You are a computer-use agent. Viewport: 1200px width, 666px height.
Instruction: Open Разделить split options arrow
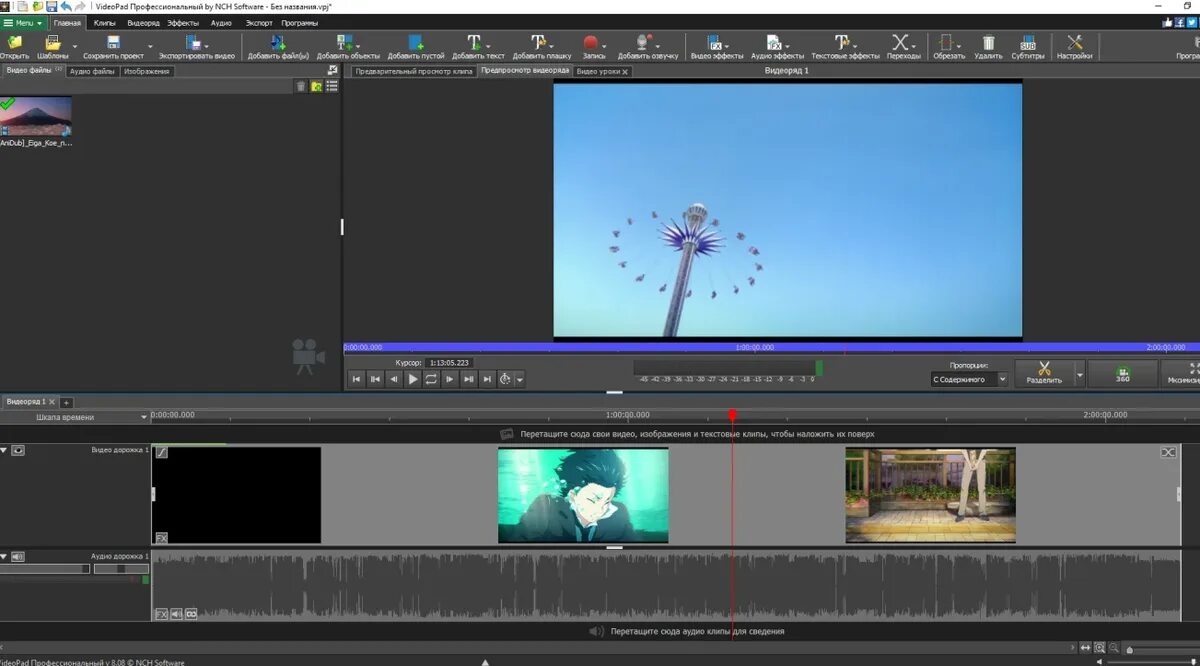coord(1080,375)
